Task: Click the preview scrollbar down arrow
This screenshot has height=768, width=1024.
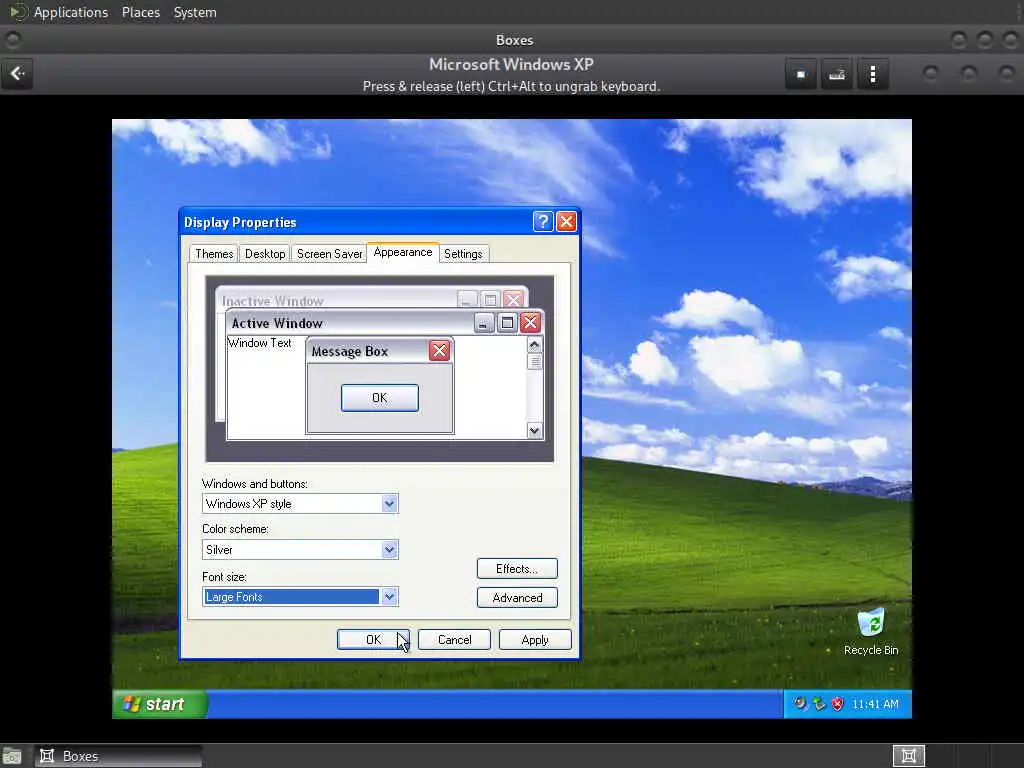Action: [x=534, y=430]
